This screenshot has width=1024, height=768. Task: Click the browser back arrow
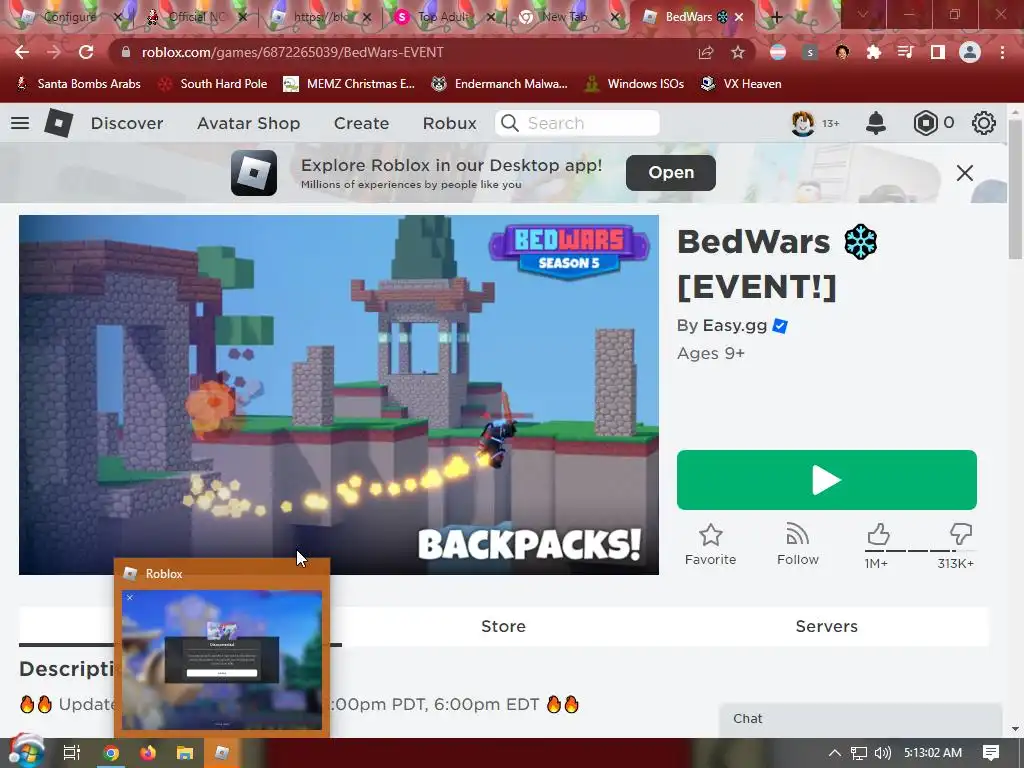coord(22,52)
